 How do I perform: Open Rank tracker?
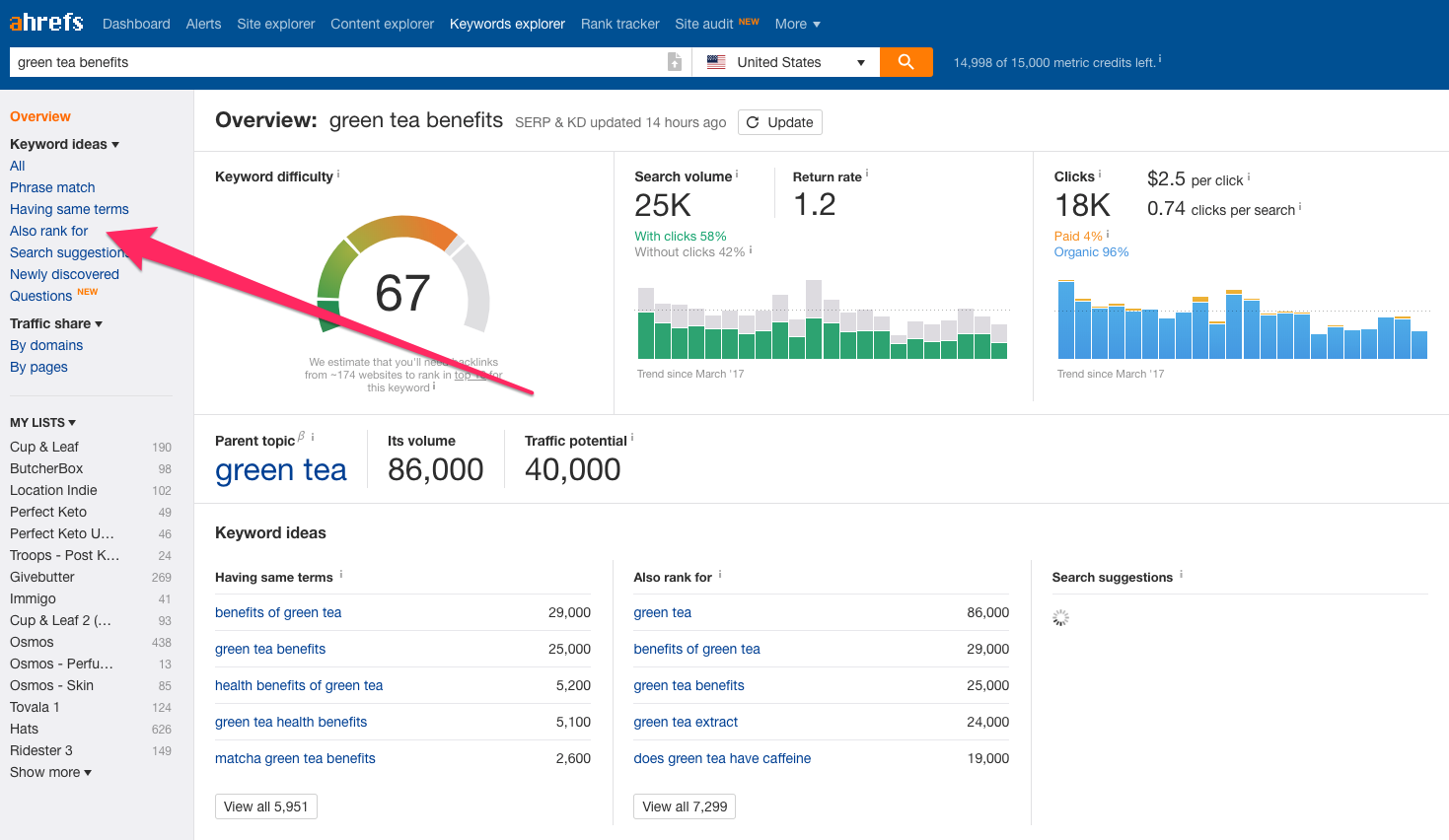pyautogui.click(x=619, y=24)
